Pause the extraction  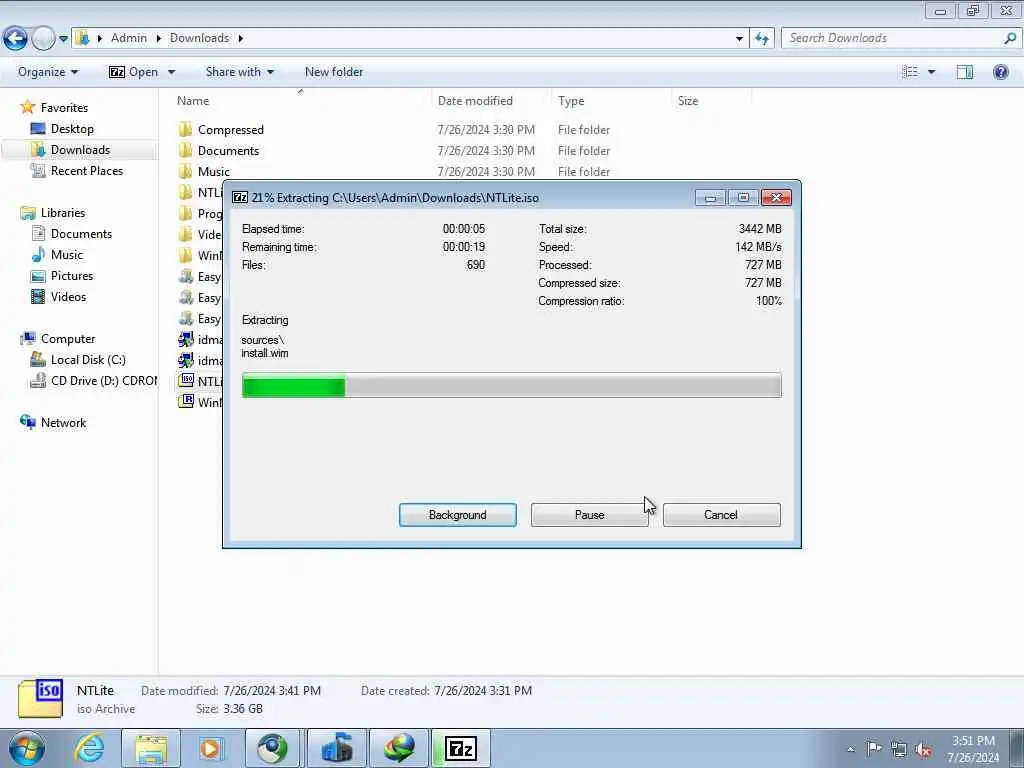coord(590,515)
